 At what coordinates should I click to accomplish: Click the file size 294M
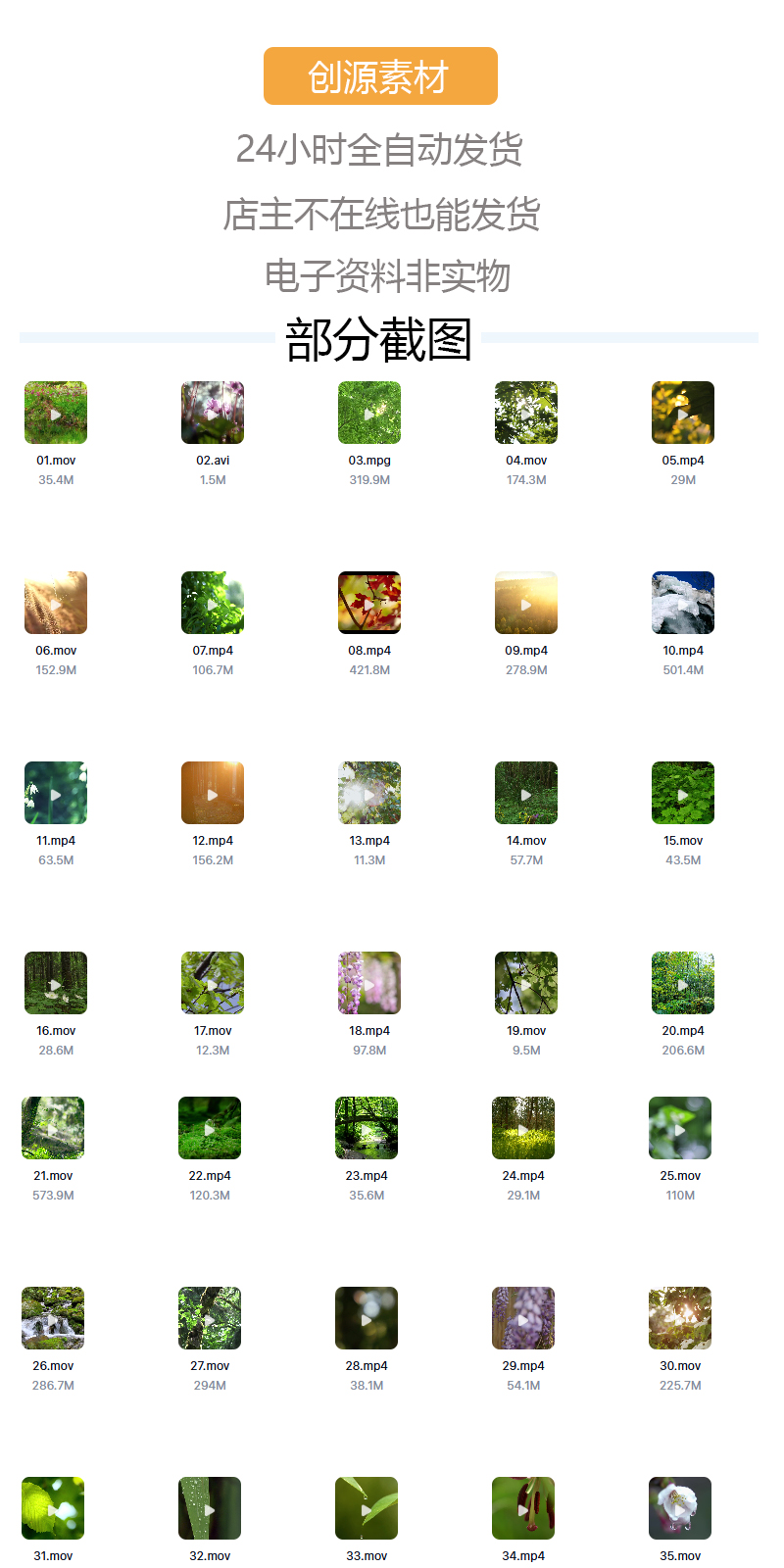click(210, 1385)
